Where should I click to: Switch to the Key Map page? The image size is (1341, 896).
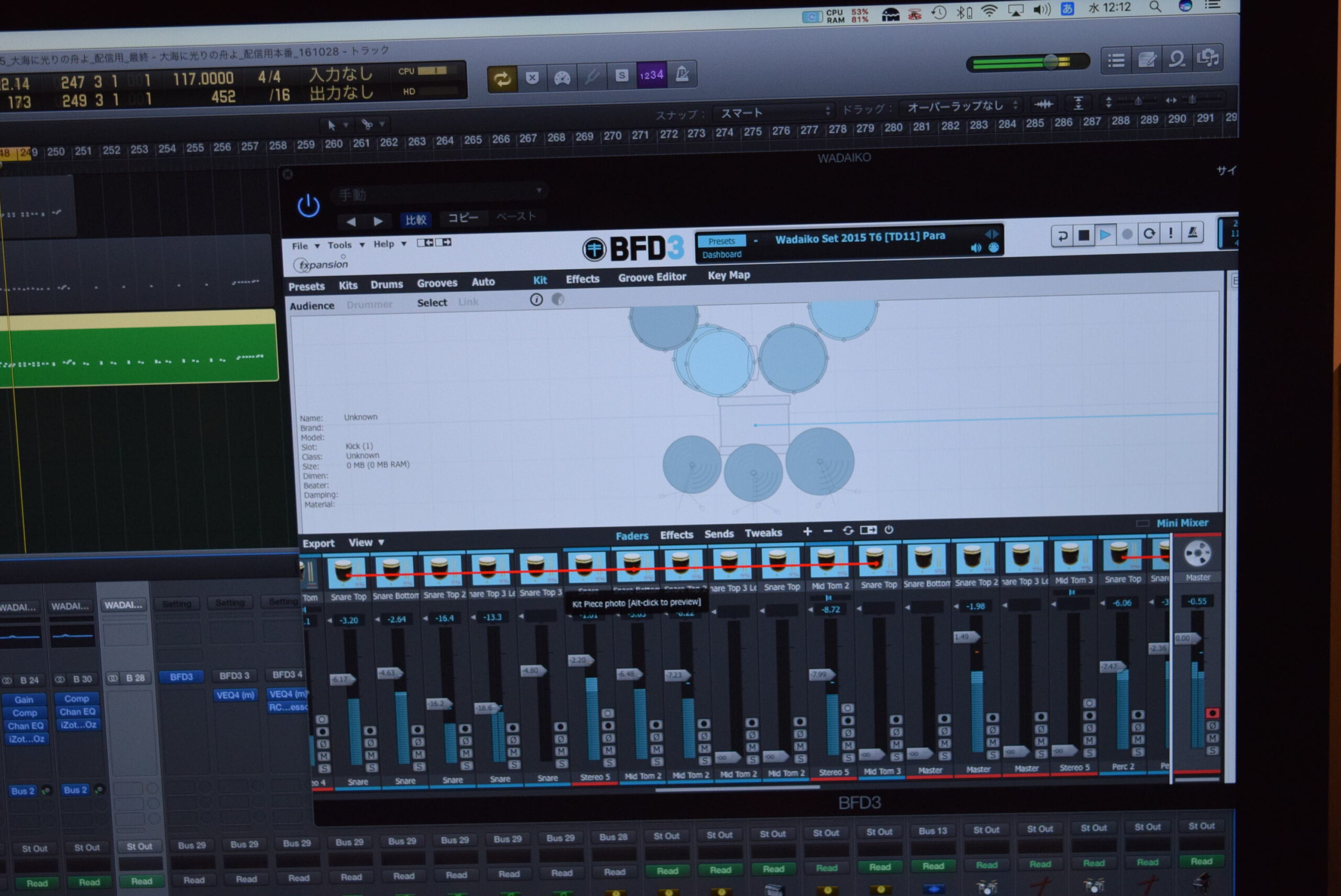pyautogui.click(x=729, y=275)
